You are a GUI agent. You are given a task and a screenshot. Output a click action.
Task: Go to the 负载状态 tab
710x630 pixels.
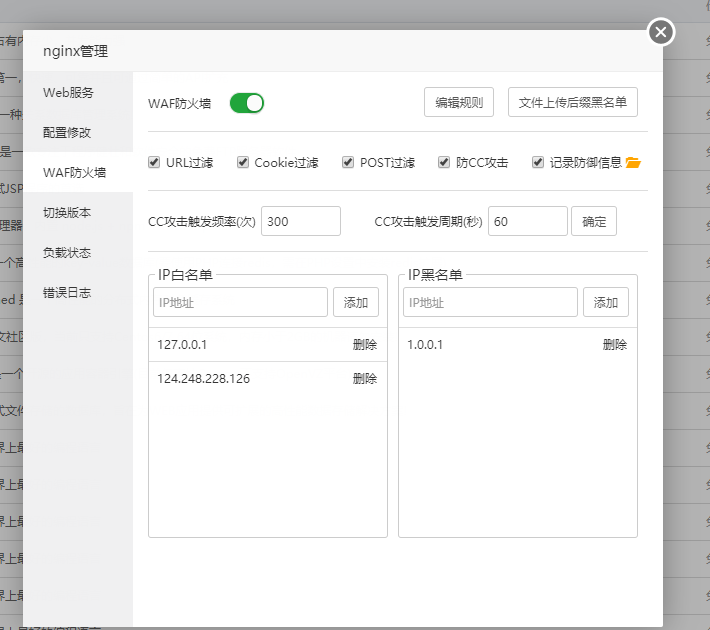coord(67,252)
